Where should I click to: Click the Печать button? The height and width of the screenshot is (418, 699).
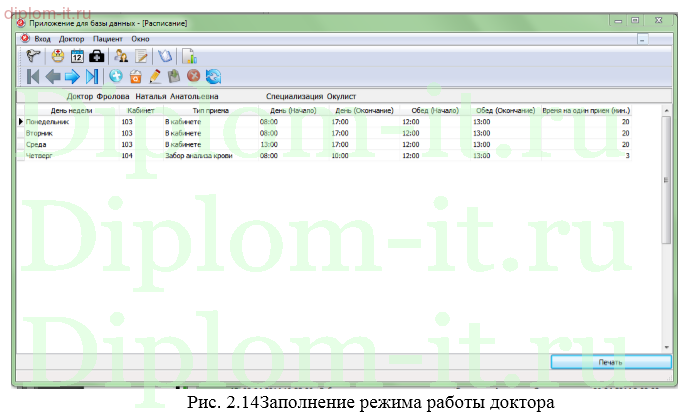pos(611,362)
